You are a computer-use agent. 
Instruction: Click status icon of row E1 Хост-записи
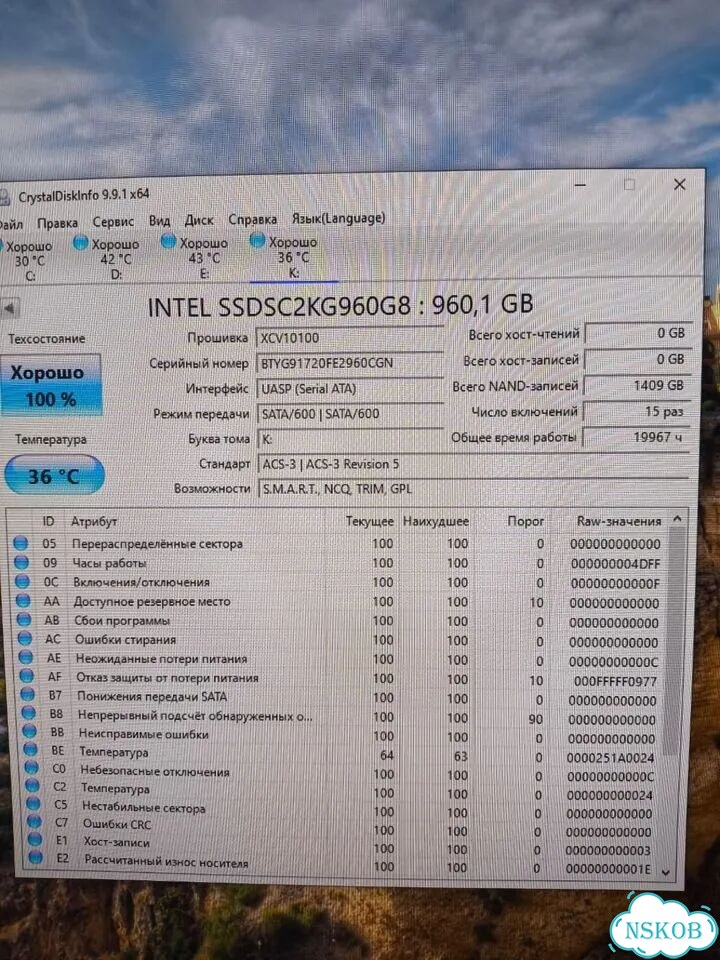(x=35, y=839)
